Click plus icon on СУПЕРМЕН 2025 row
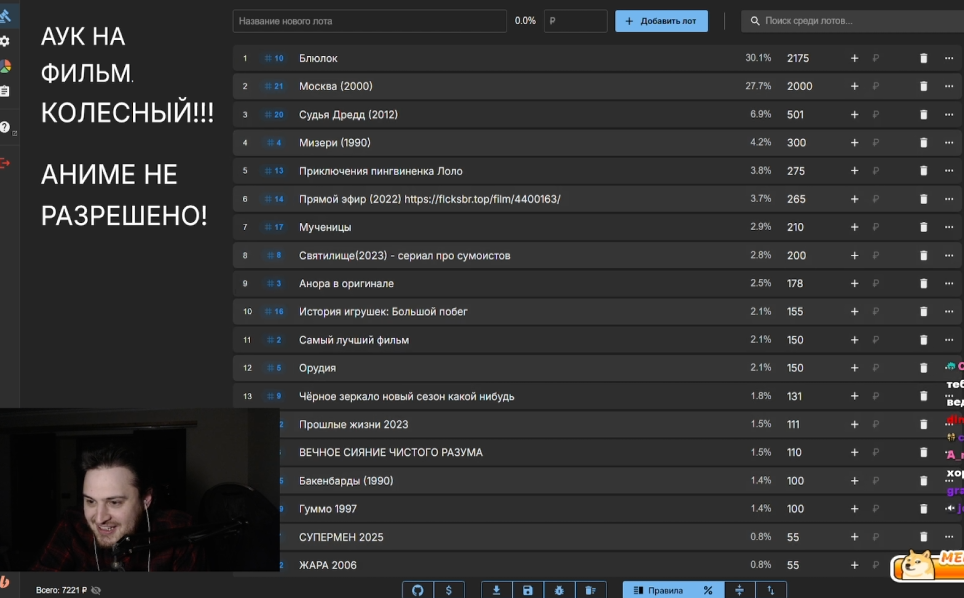The image size is (964, 598). pos(854,537)
